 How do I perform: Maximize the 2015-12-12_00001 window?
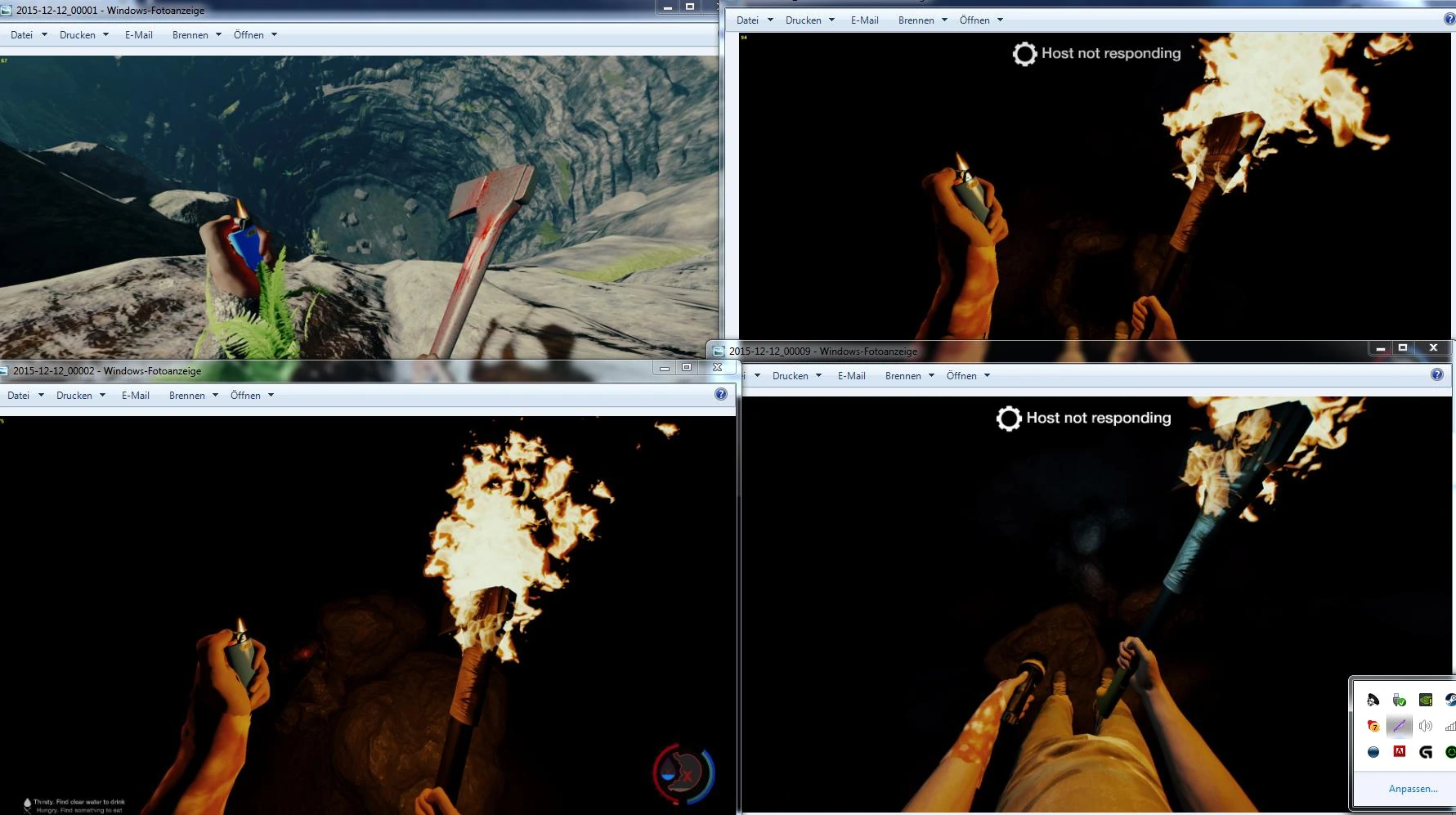[690, 7]
